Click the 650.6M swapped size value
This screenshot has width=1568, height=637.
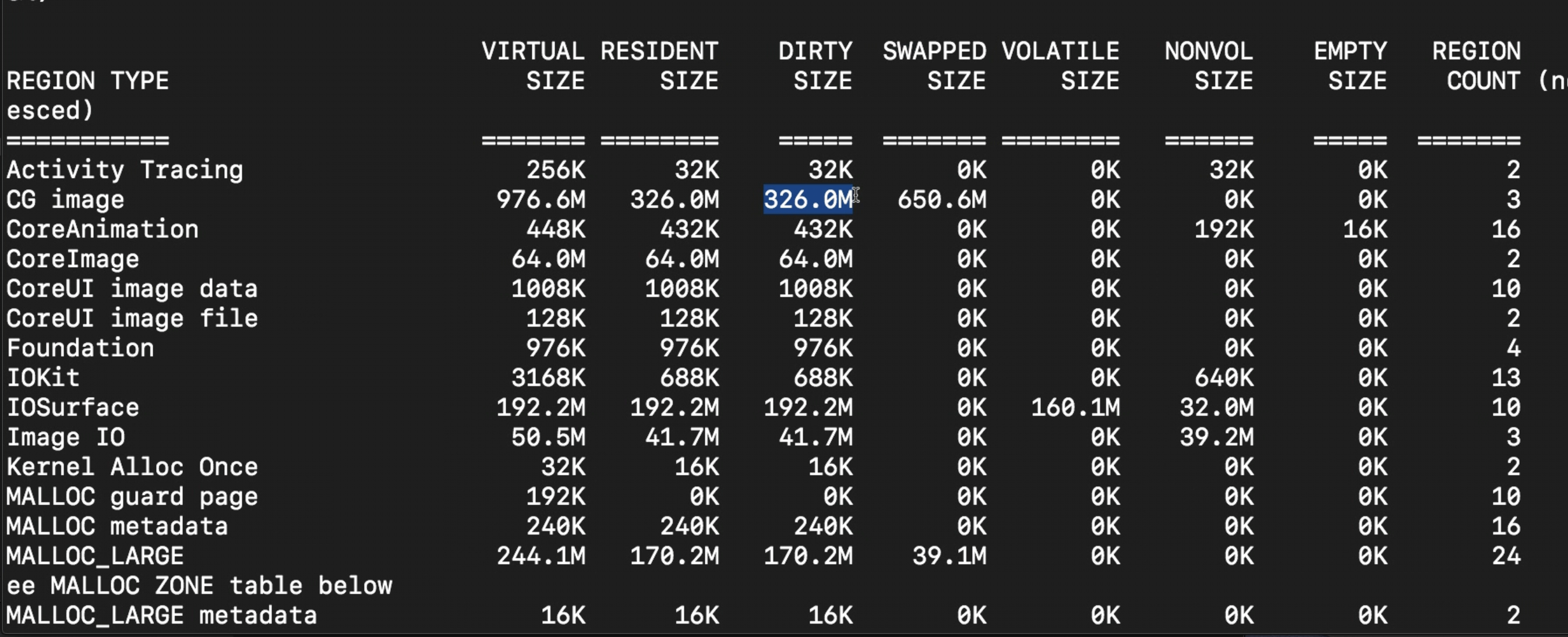pos(942,200)
